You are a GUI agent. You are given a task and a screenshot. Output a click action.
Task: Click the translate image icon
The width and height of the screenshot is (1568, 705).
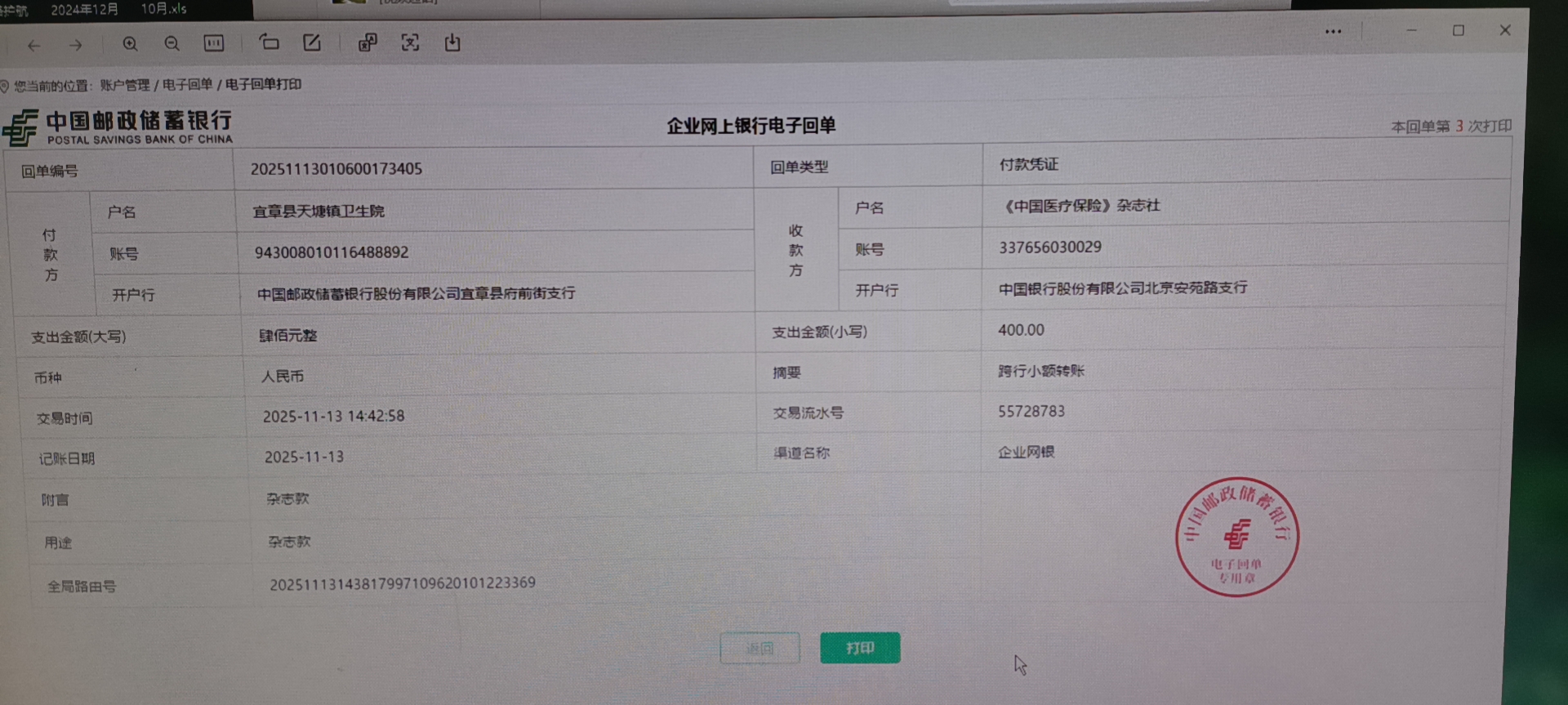(367, 42)
